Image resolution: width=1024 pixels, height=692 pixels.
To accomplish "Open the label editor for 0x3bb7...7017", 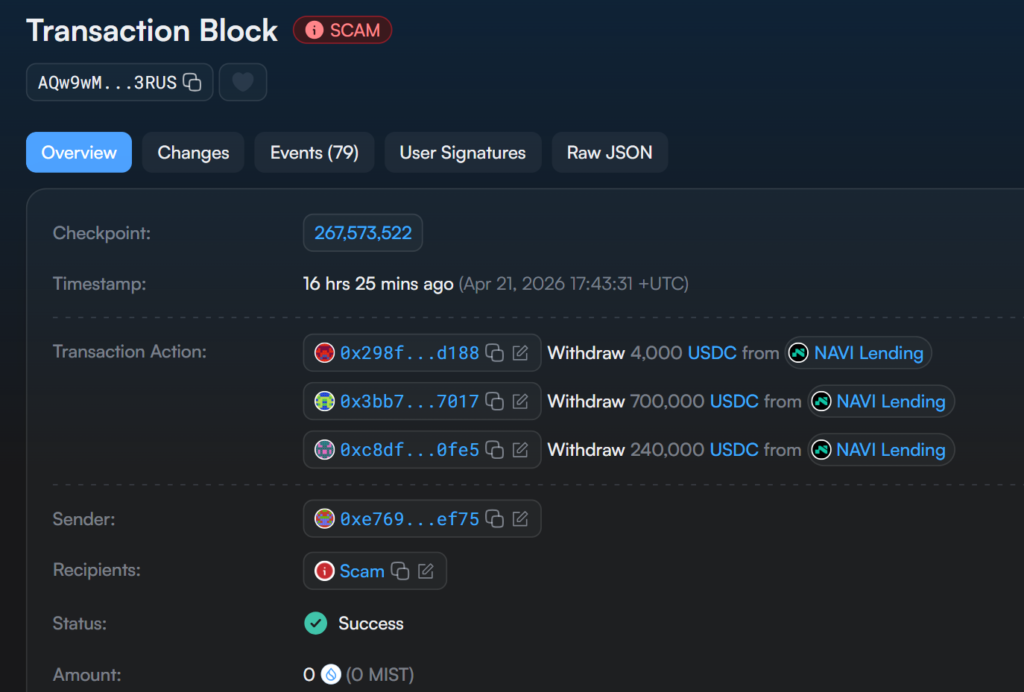I will pos(520,401).
